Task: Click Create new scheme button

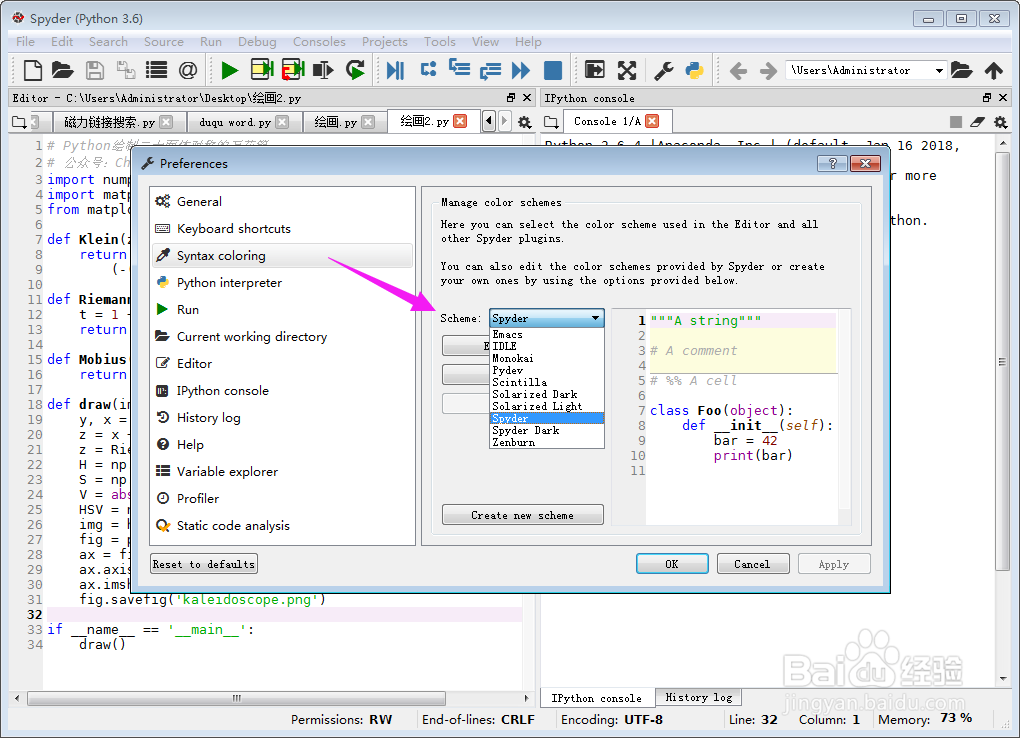Action: point(522,515)
